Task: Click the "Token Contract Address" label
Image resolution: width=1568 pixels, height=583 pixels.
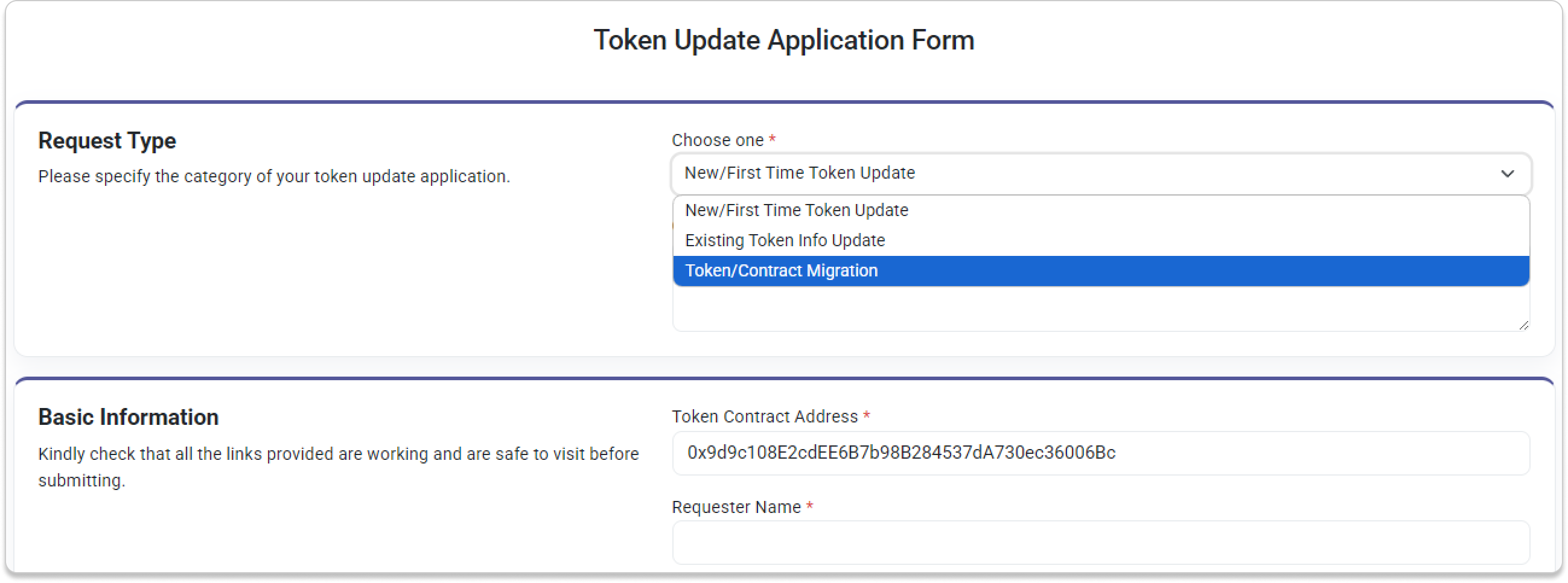Action: coord(765,417)
